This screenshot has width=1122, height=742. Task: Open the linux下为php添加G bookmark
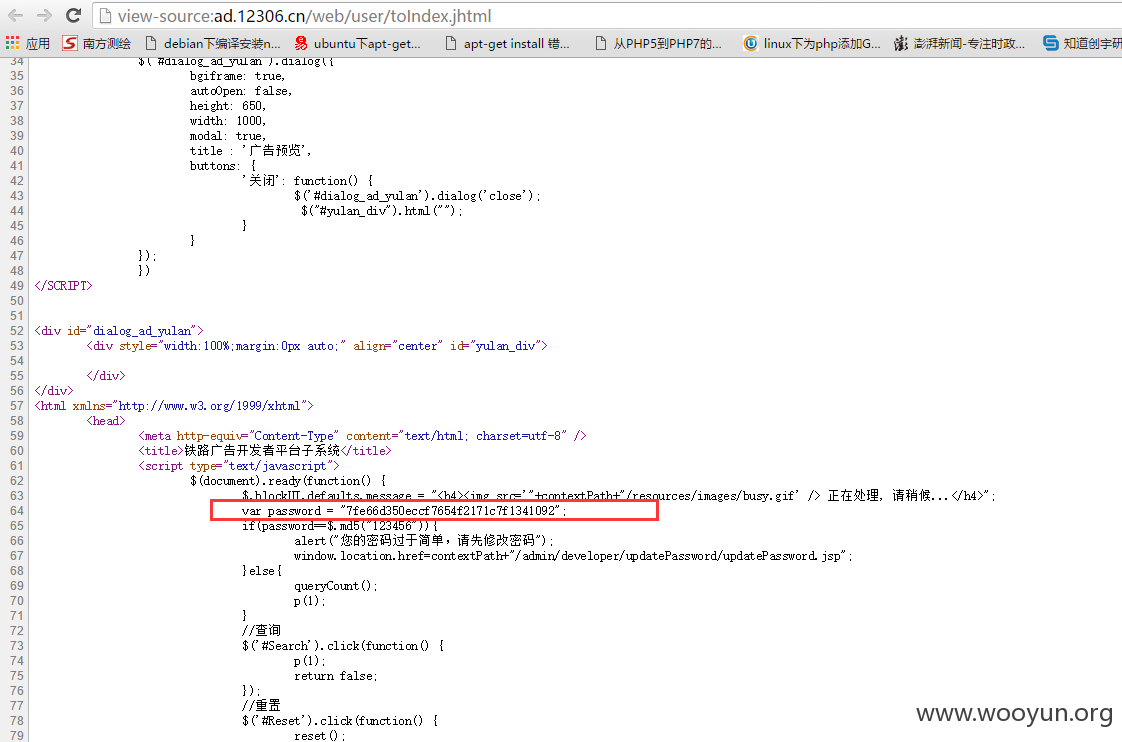click(812, 44)
